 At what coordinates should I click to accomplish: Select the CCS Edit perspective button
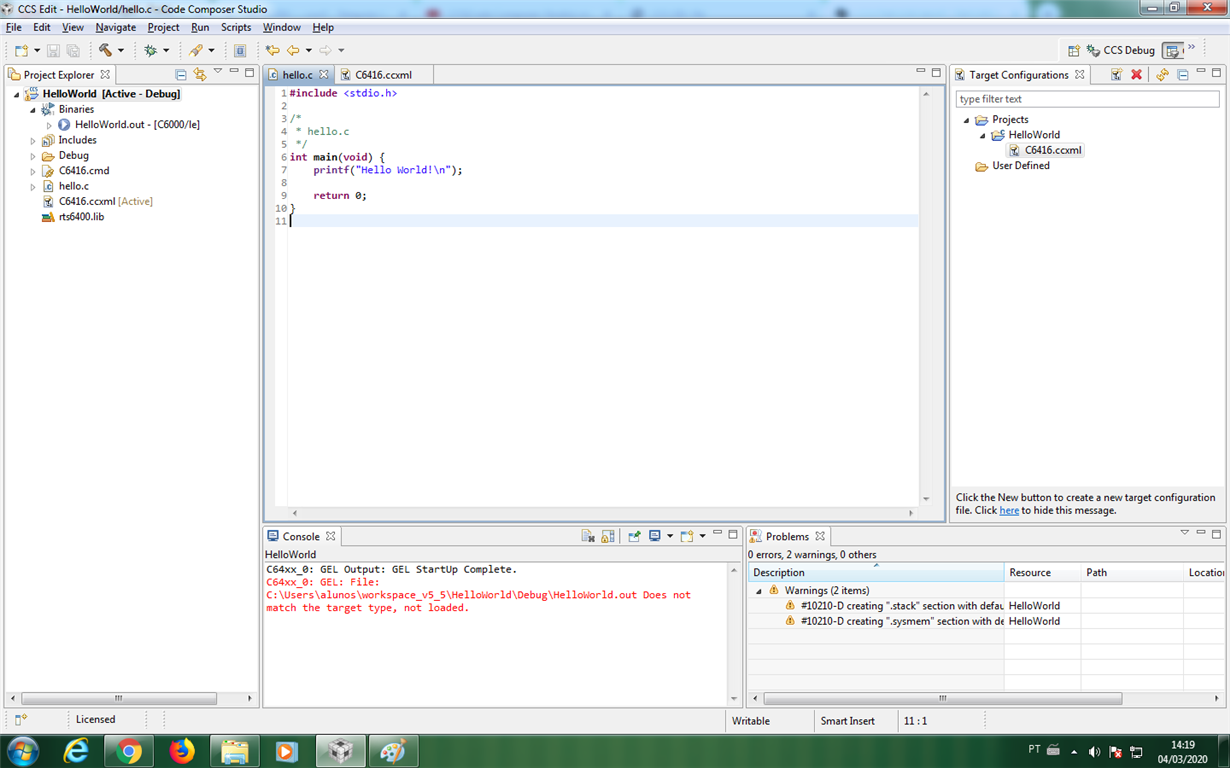point(1173,50)
